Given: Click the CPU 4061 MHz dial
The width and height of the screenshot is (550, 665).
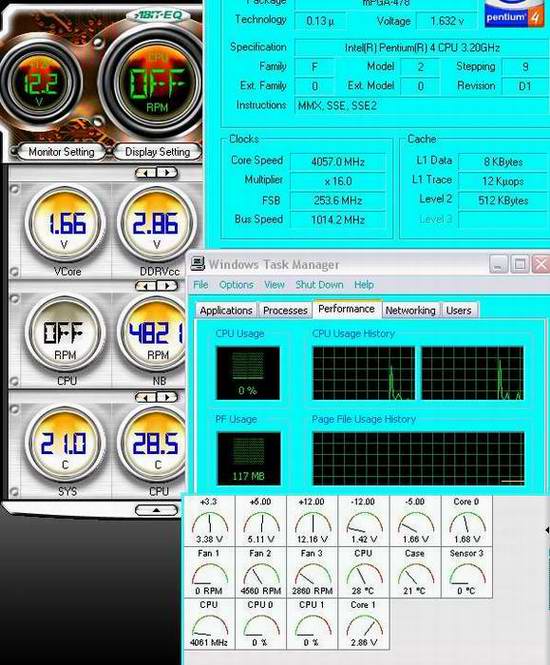Looking at the screenshot, I should click(x=209, y=624).
